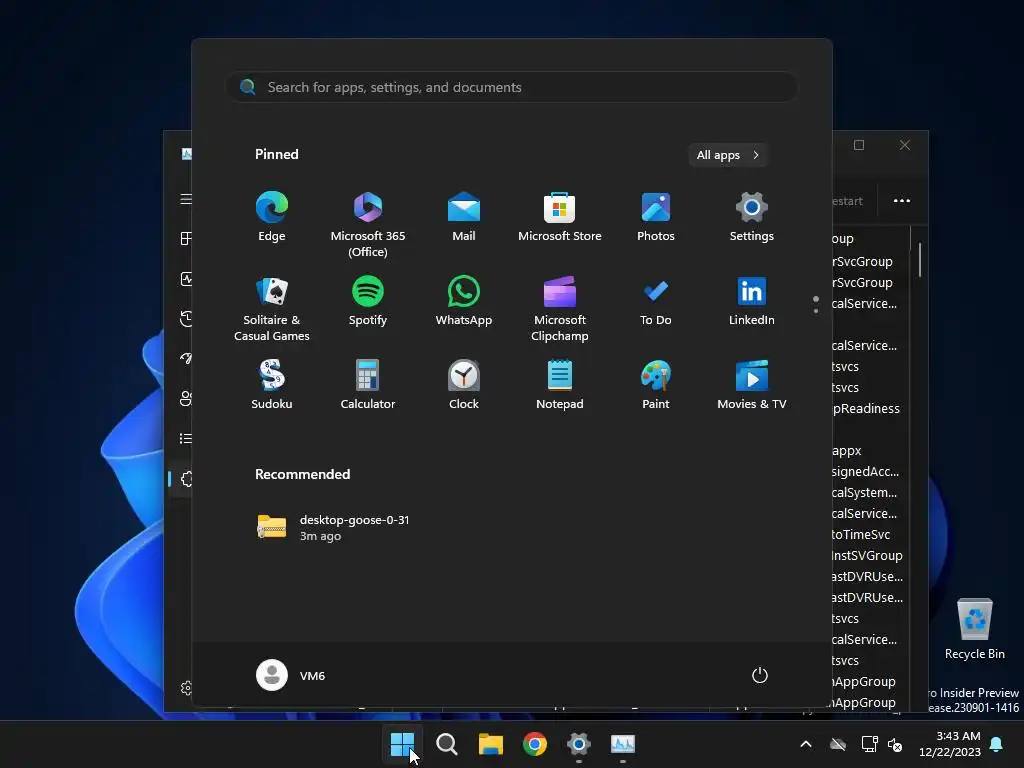
Task: Click the All apps button
Action: coord(728,155)
